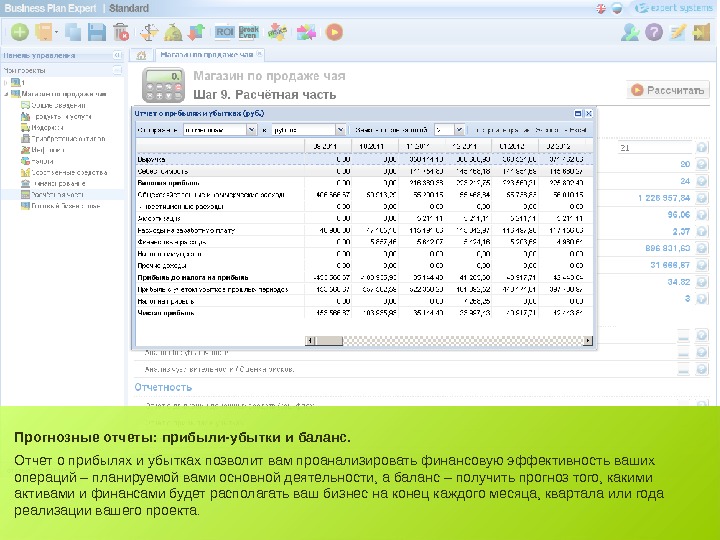Save project with the floppy disk icon

[97, 32]
